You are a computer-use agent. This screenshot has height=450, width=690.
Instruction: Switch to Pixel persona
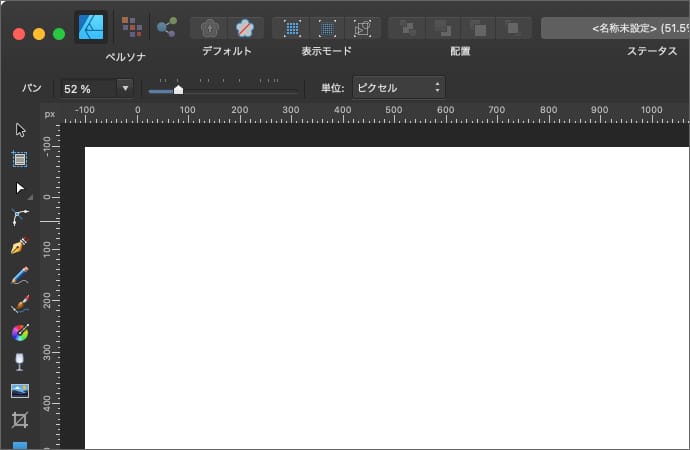click(x=131, y=26)
